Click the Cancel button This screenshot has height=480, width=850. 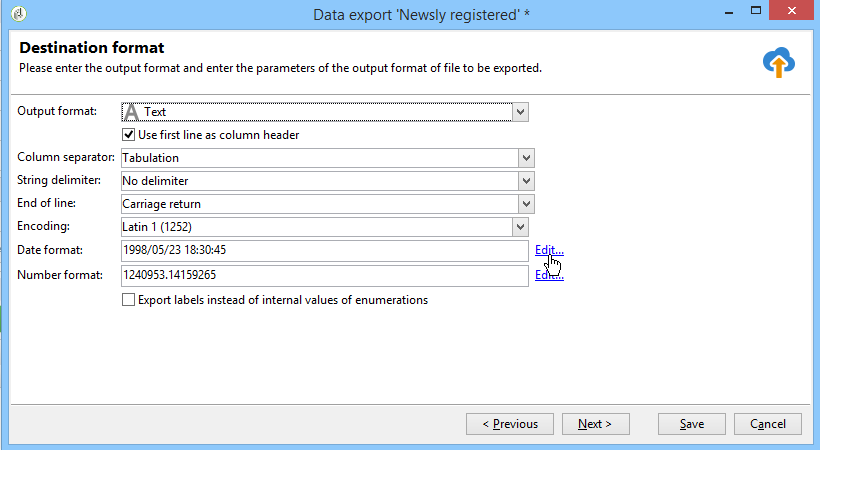click(768, 424)
